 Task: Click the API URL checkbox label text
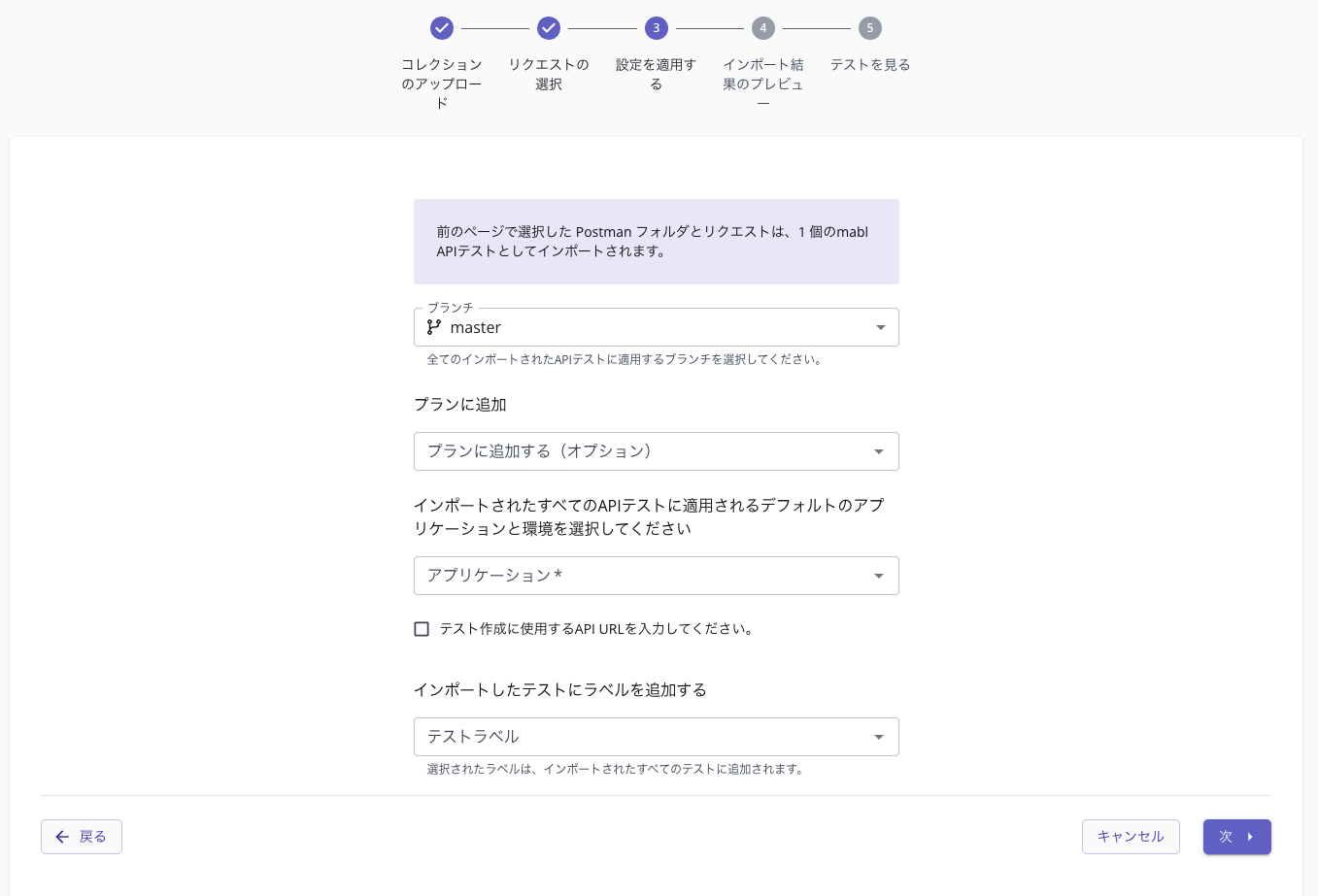pyautogui.click(x=597, y=629)
